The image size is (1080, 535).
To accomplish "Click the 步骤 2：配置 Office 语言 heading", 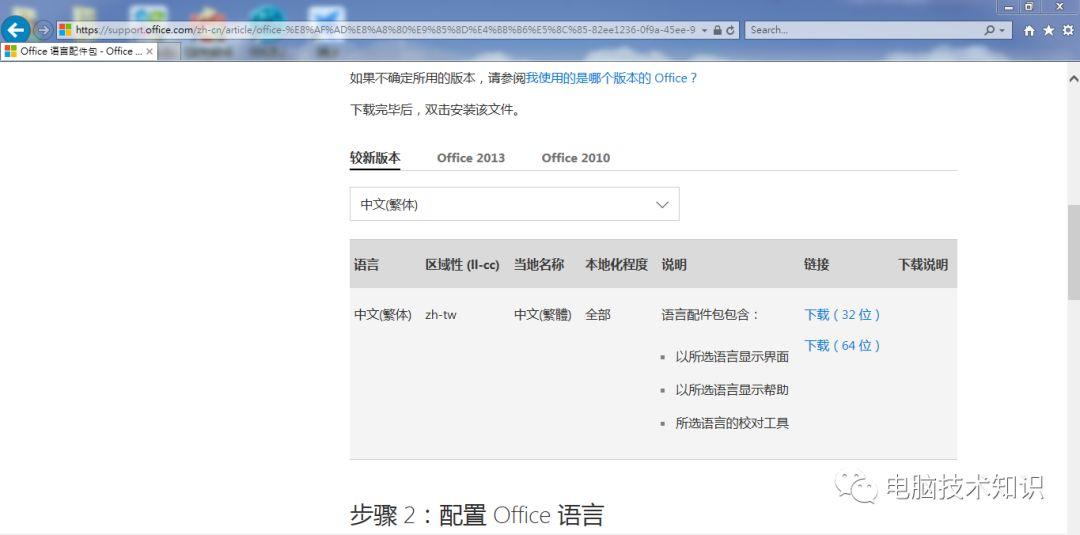I will (477, 514).
